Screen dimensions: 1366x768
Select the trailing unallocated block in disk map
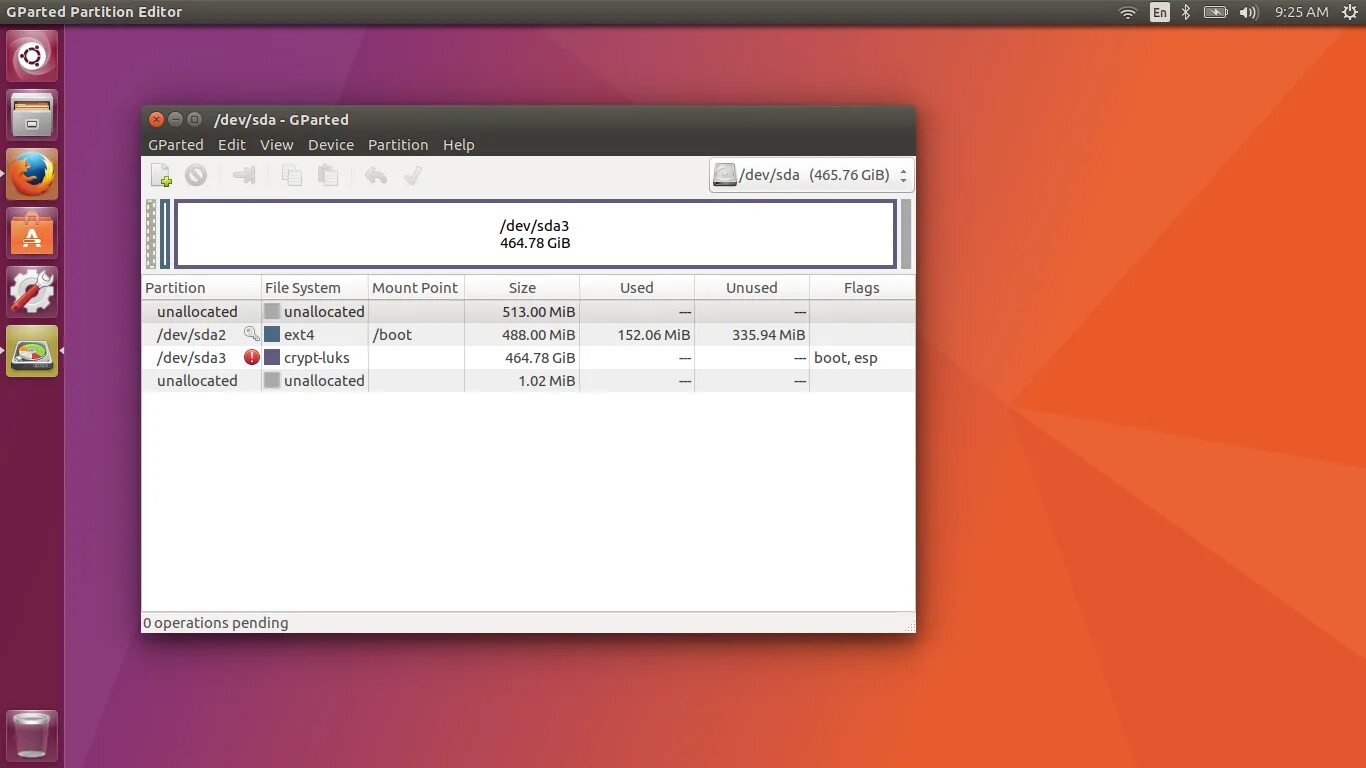(906, 234)
